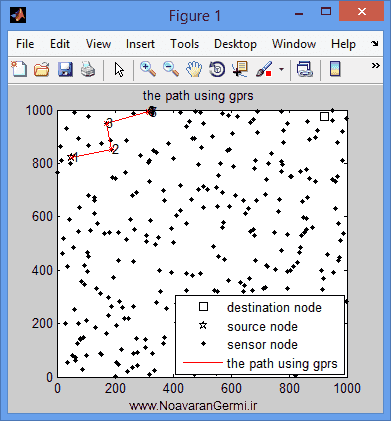391x421 pixels.
Task: Open the Window menu
Action: tap(294, 44)
